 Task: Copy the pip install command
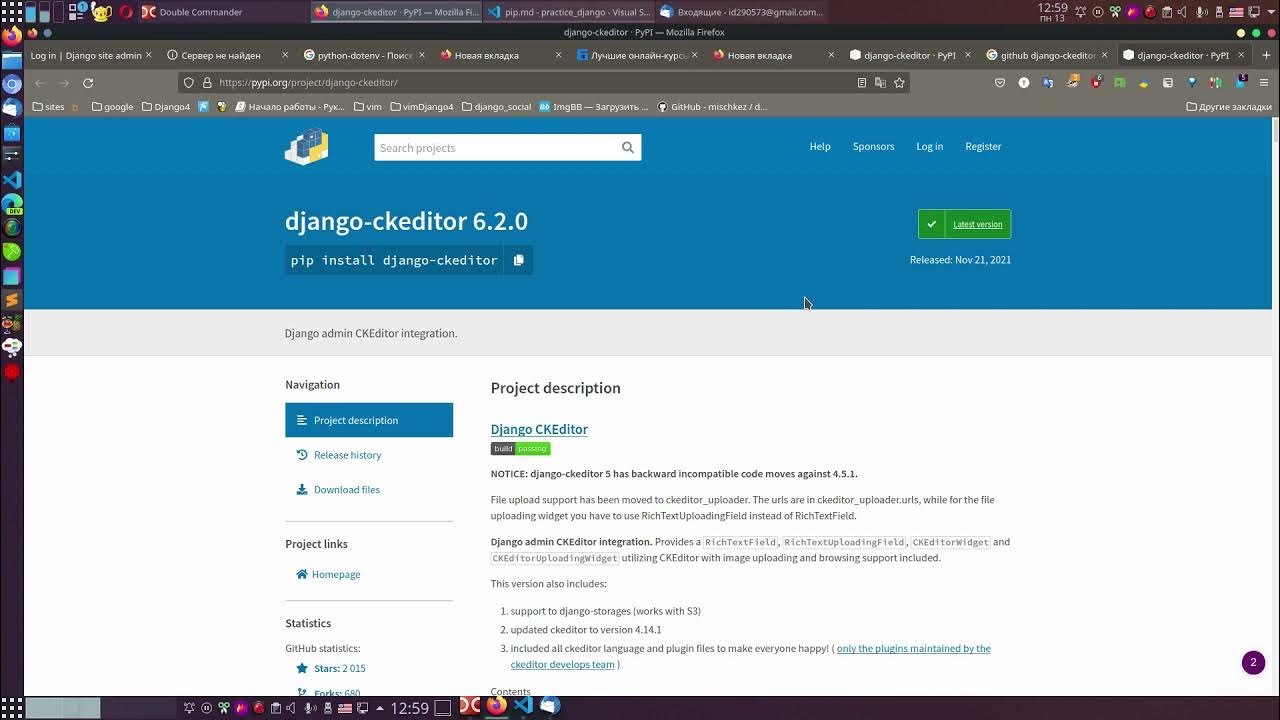coord(518,260)
